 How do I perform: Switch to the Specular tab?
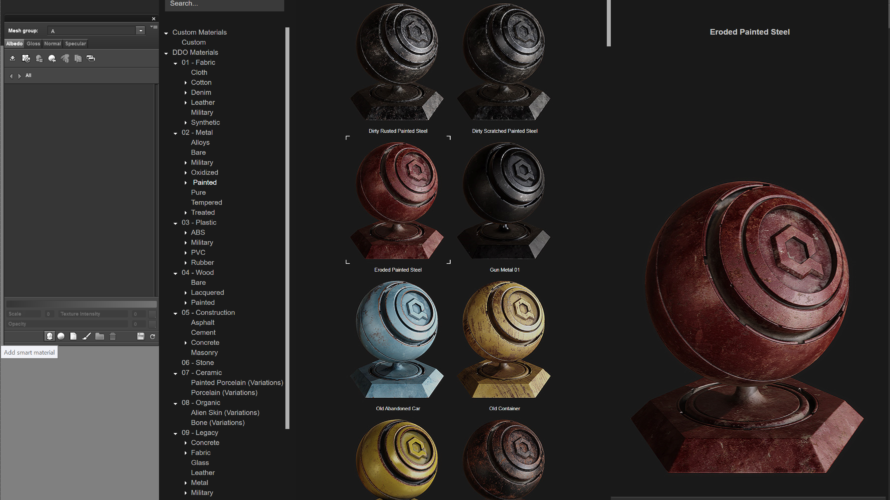tap(75, 44)
